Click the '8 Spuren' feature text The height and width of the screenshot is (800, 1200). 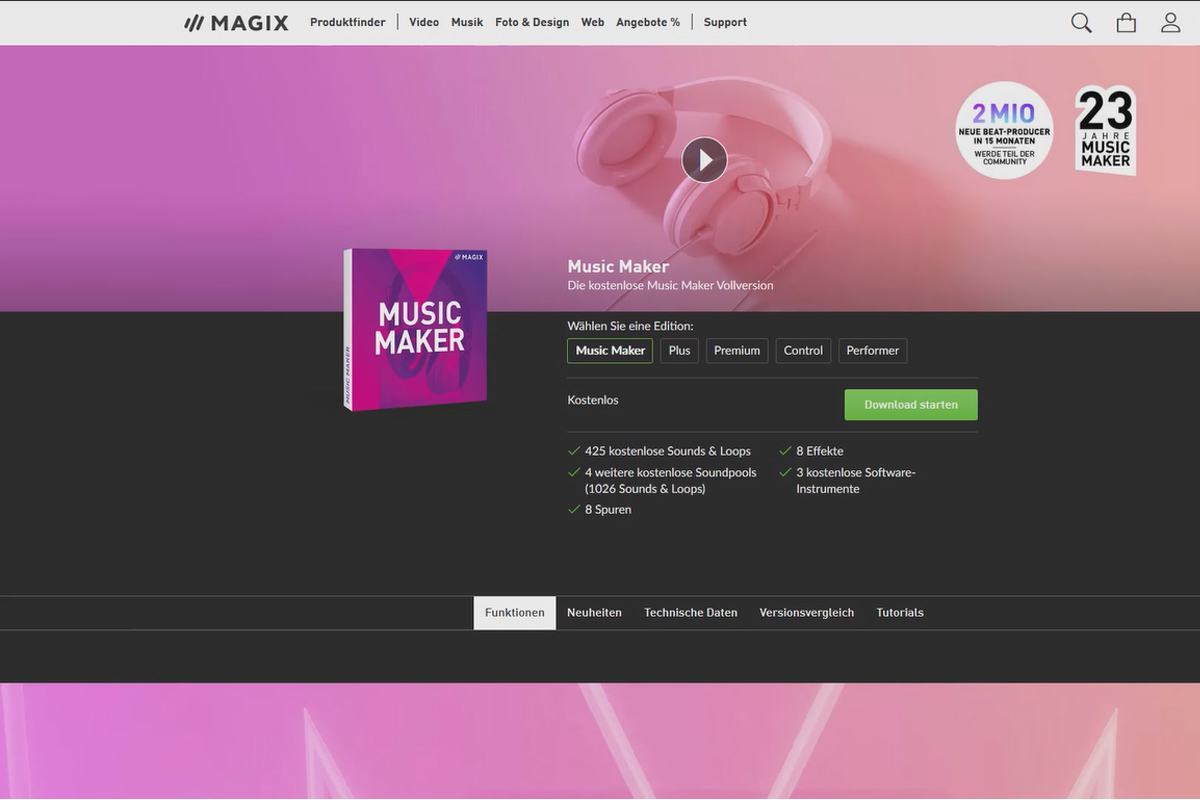pos(608,510)
